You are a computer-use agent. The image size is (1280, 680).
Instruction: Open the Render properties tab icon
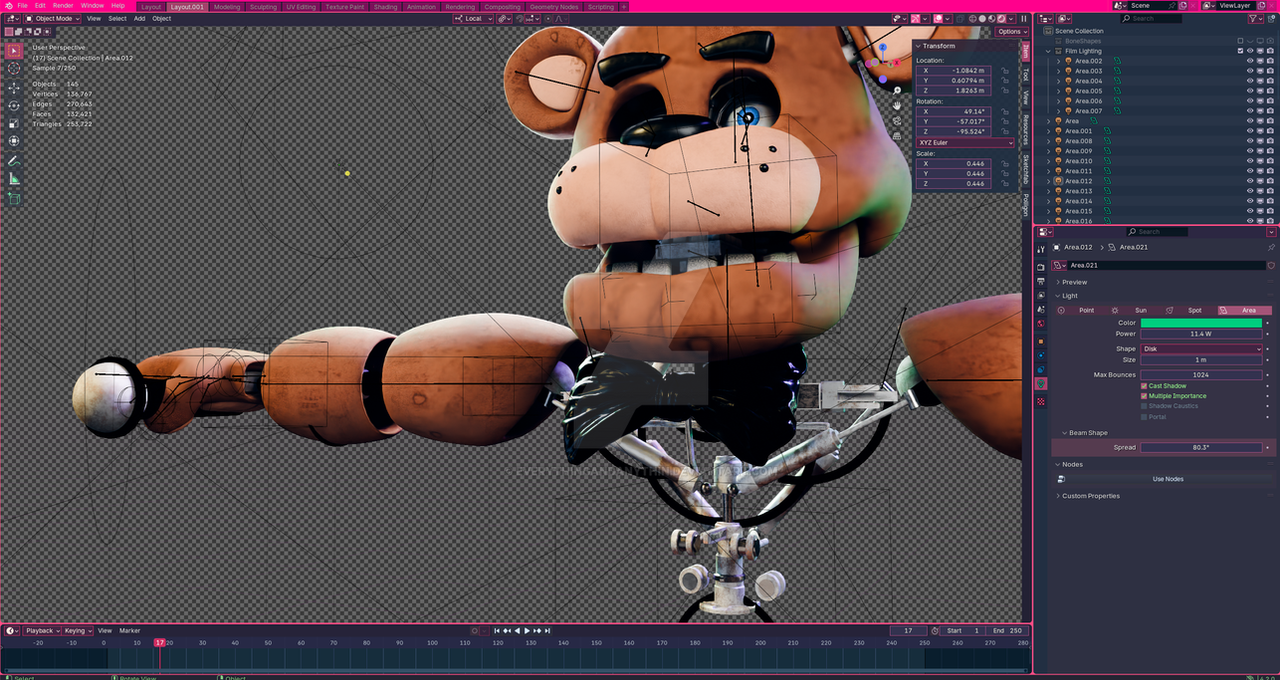[1041, 267]
